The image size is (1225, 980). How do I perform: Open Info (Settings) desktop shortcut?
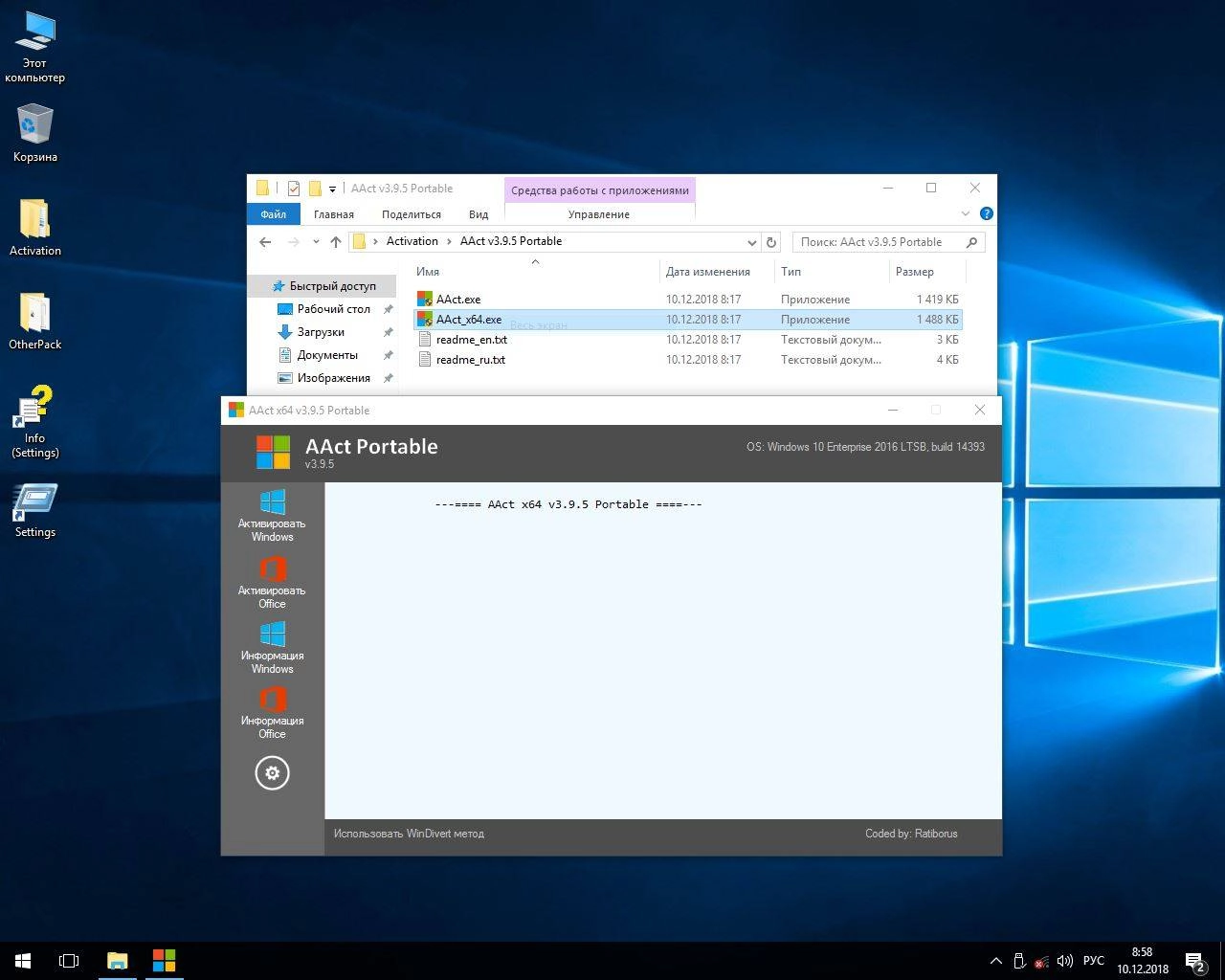pyautogui.click(x=35, y=422)
